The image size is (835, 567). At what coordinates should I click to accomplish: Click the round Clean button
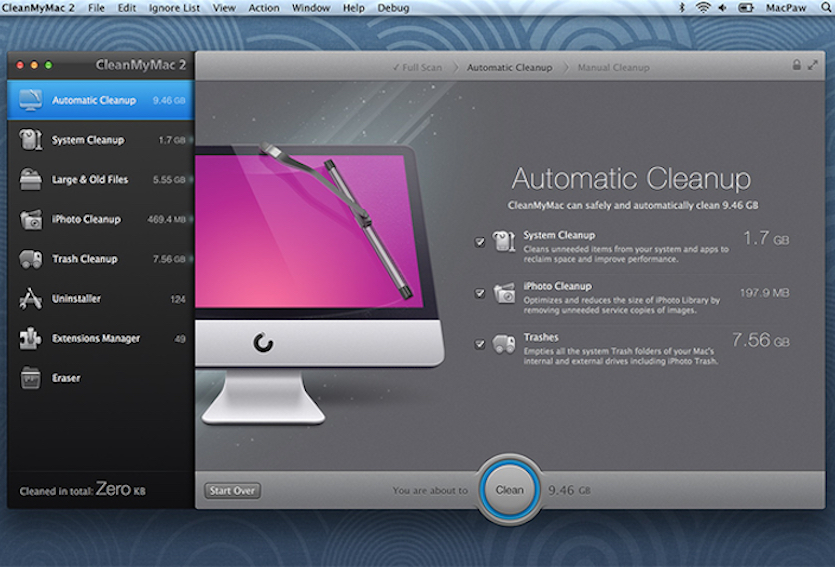click(510, 490)
